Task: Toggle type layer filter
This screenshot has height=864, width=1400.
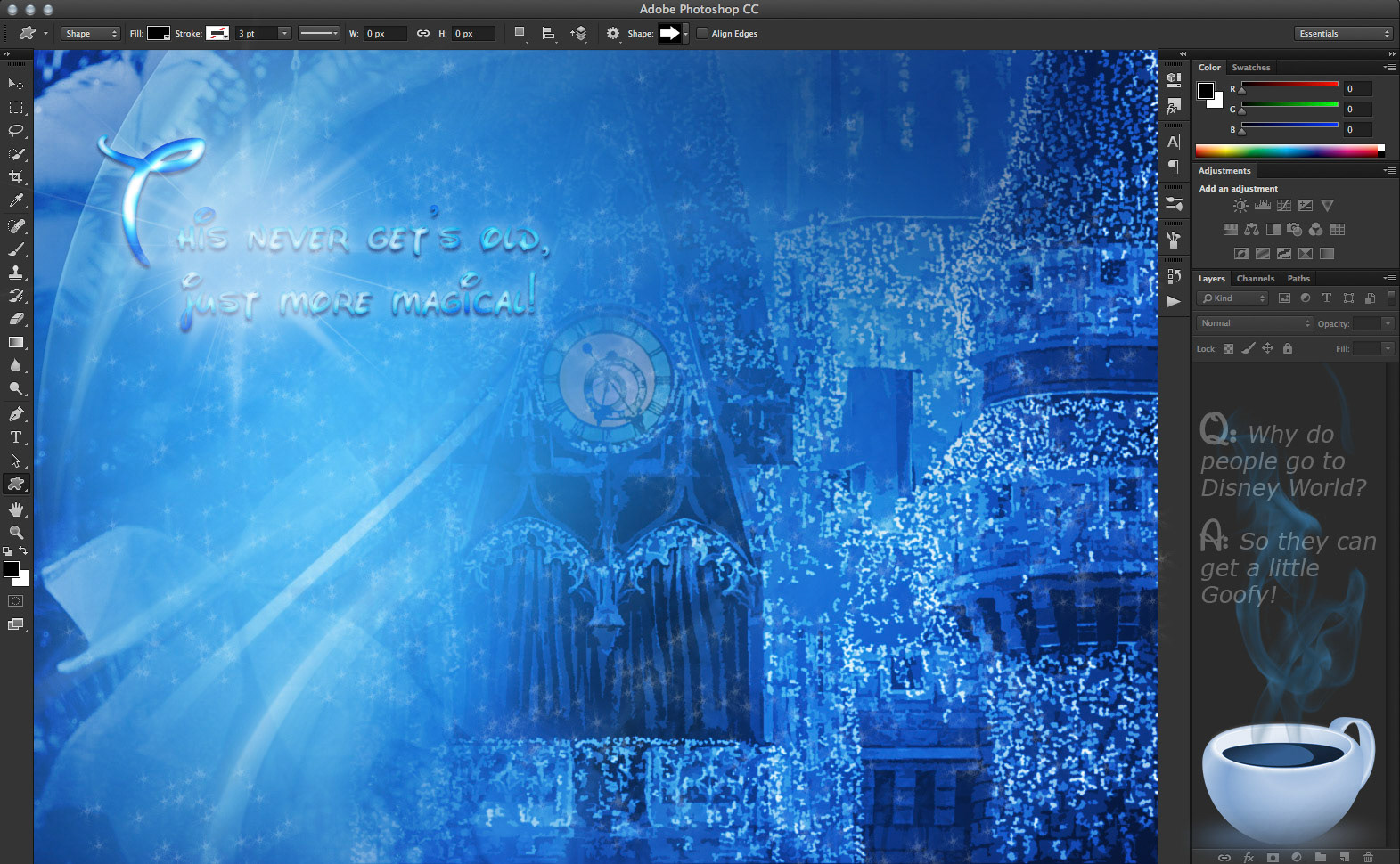Action: [1326, 298]
